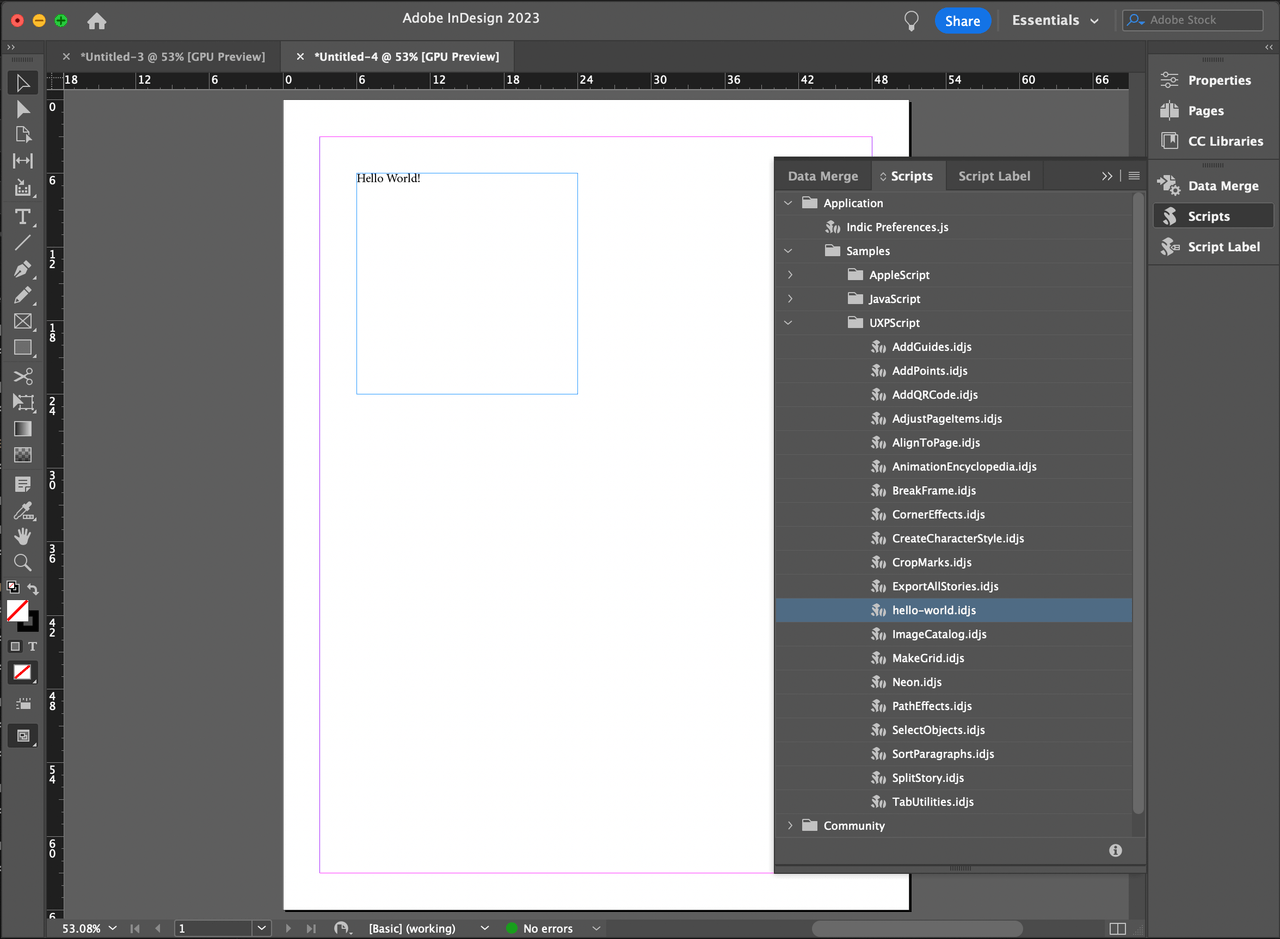Screen dimensions: 1280x939
Task: Open the Essentials workspace dropdown
Action: point(1055,20)
